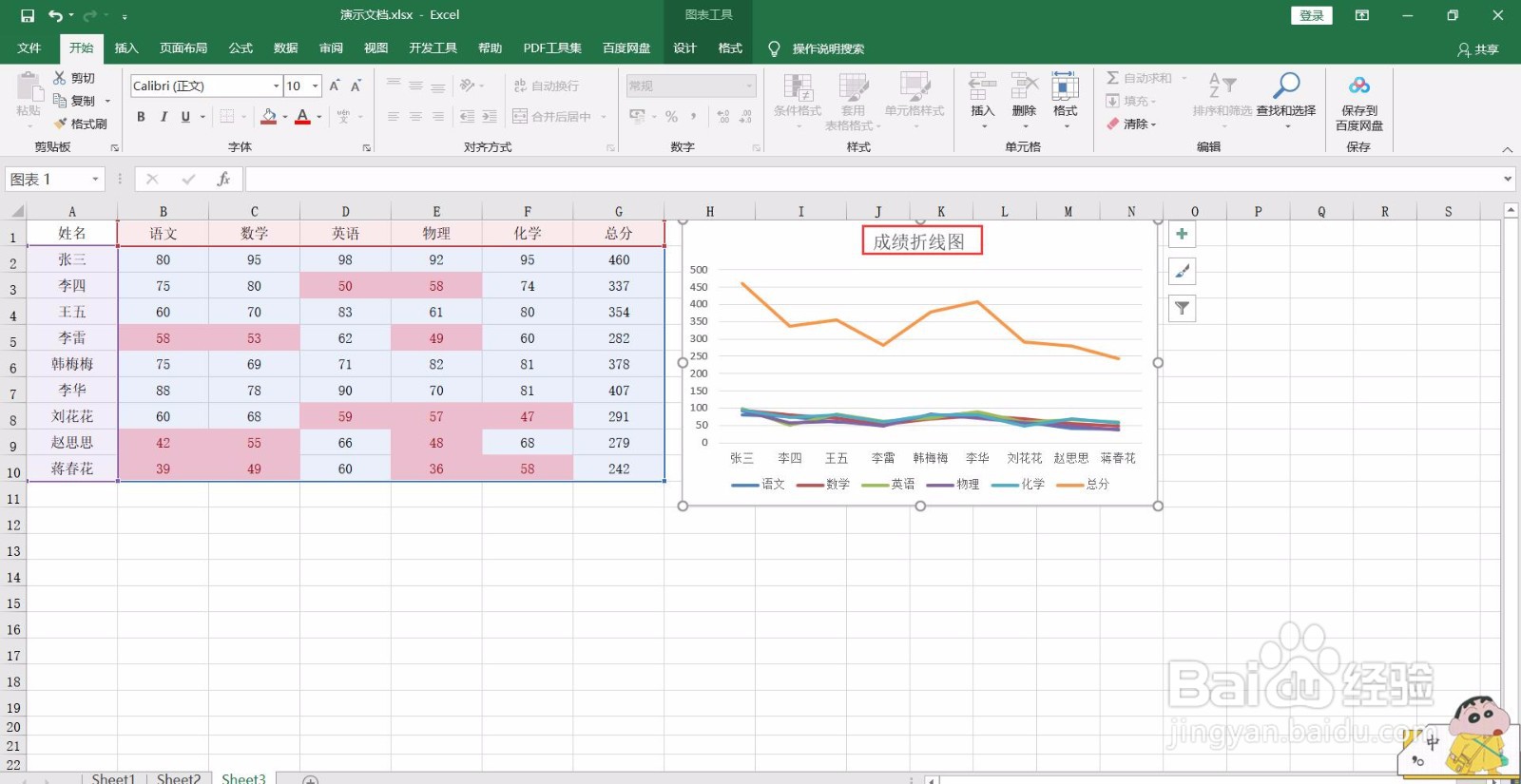Viewport: 1521px width, 784px height.
Task: Switch to 页面布局 Page Layout tab
Action: tap(183, 48)
